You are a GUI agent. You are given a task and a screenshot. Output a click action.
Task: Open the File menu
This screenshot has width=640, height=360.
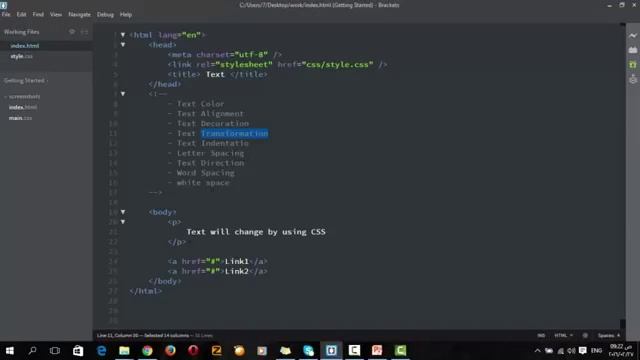point(6,14)
